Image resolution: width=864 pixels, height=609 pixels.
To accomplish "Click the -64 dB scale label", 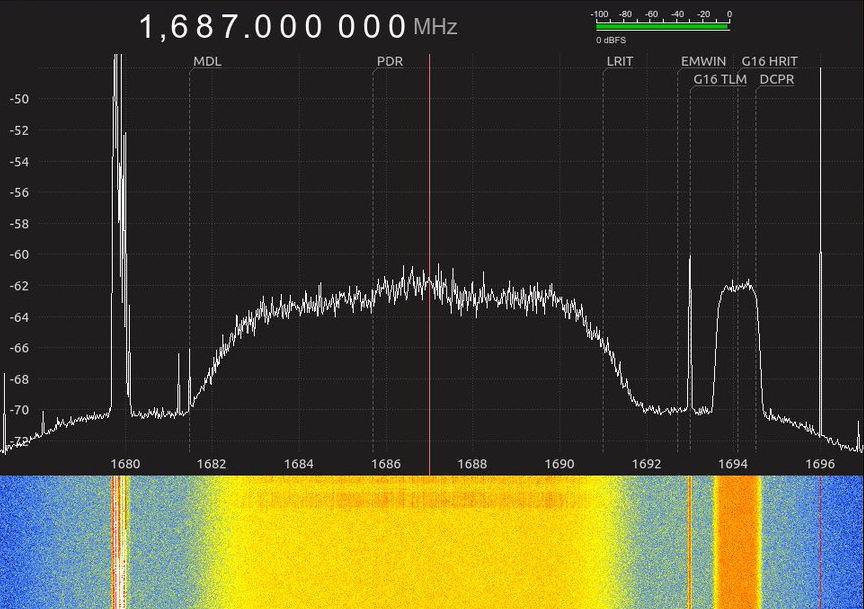I will click(19, 317).
